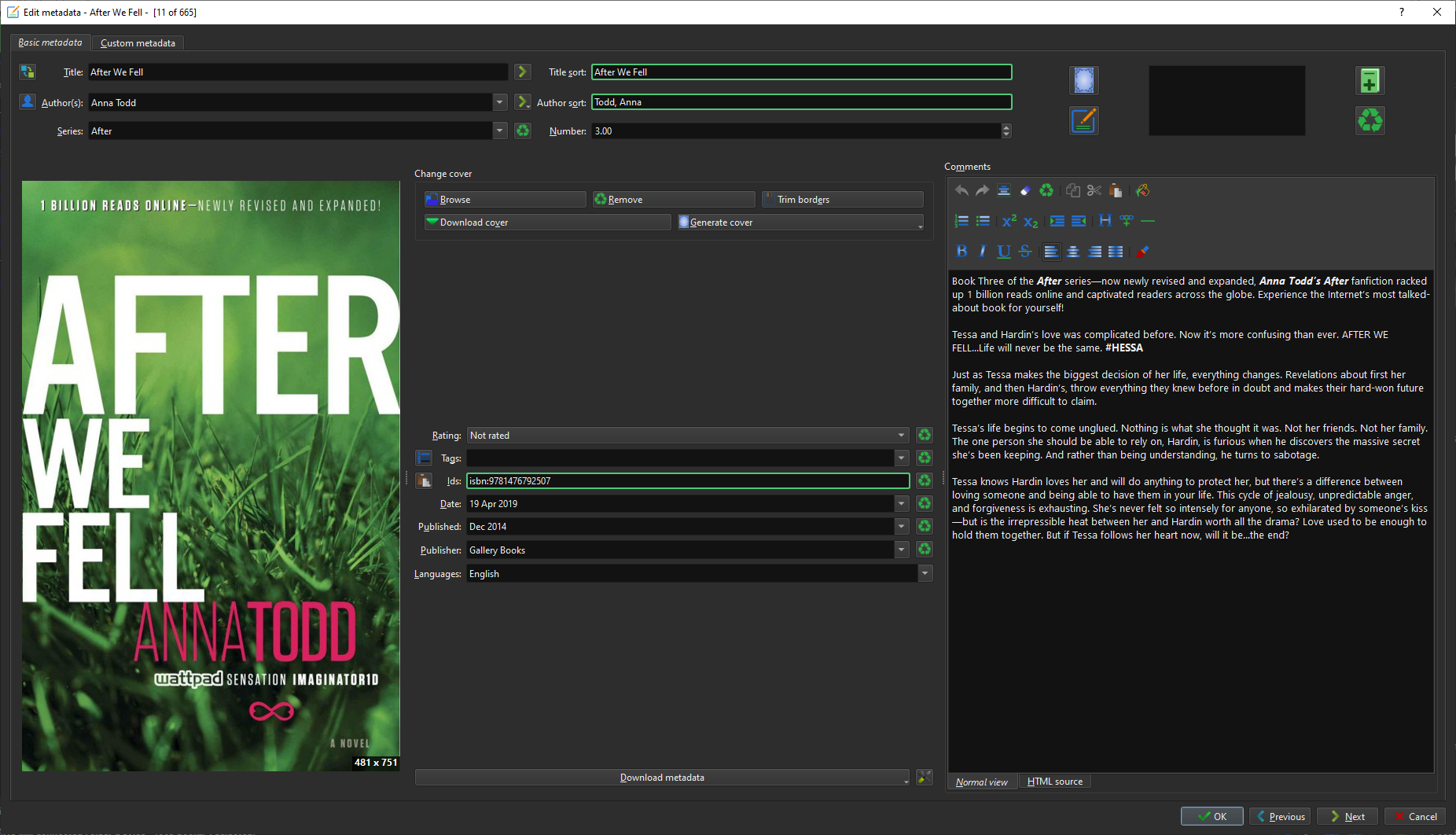
Task: Justify the comment text
Action: coord(1116,252)
